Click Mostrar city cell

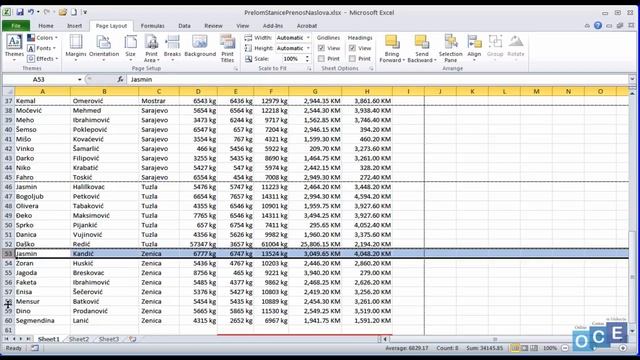159,101
